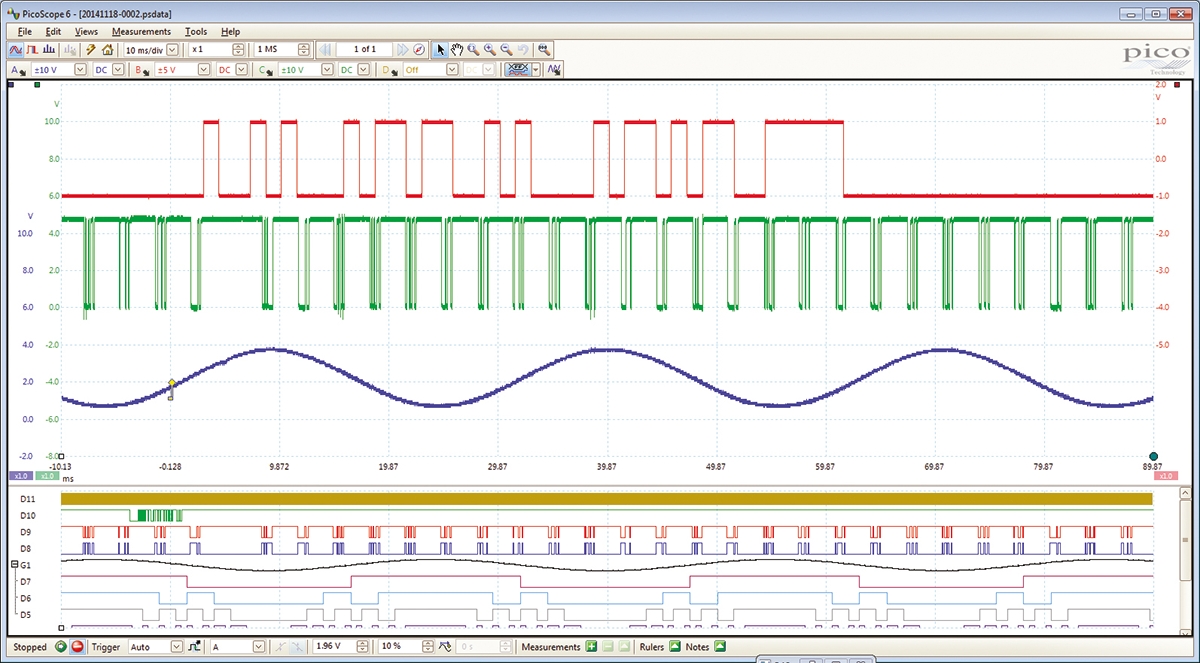Open the Tools menu
The width and height of the screenshot is (1200, 663).
[x=195, y=31]
